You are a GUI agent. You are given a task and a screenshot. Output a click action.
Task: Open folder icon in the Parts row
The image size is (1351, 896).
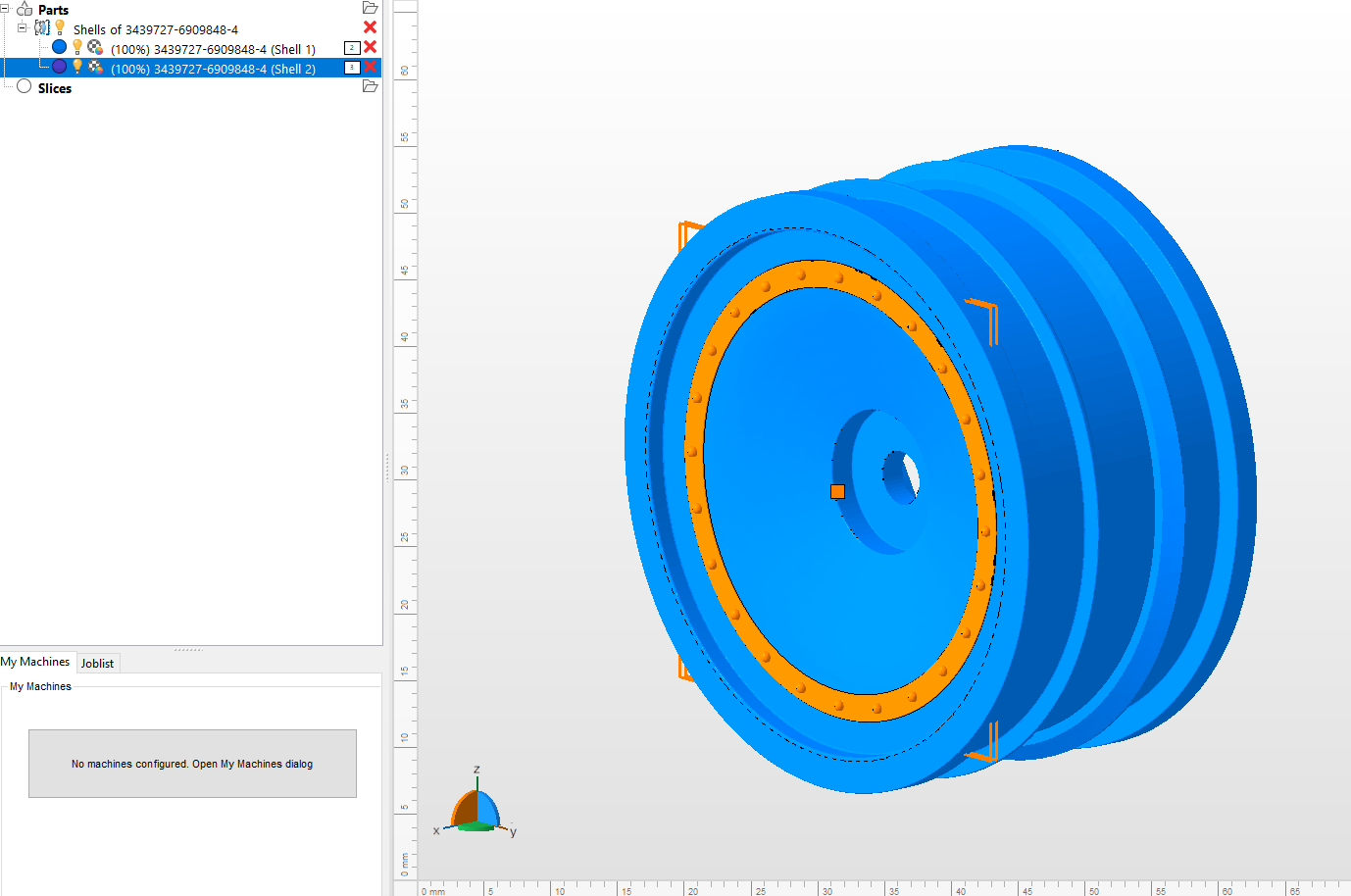click(x=370, y=8)
